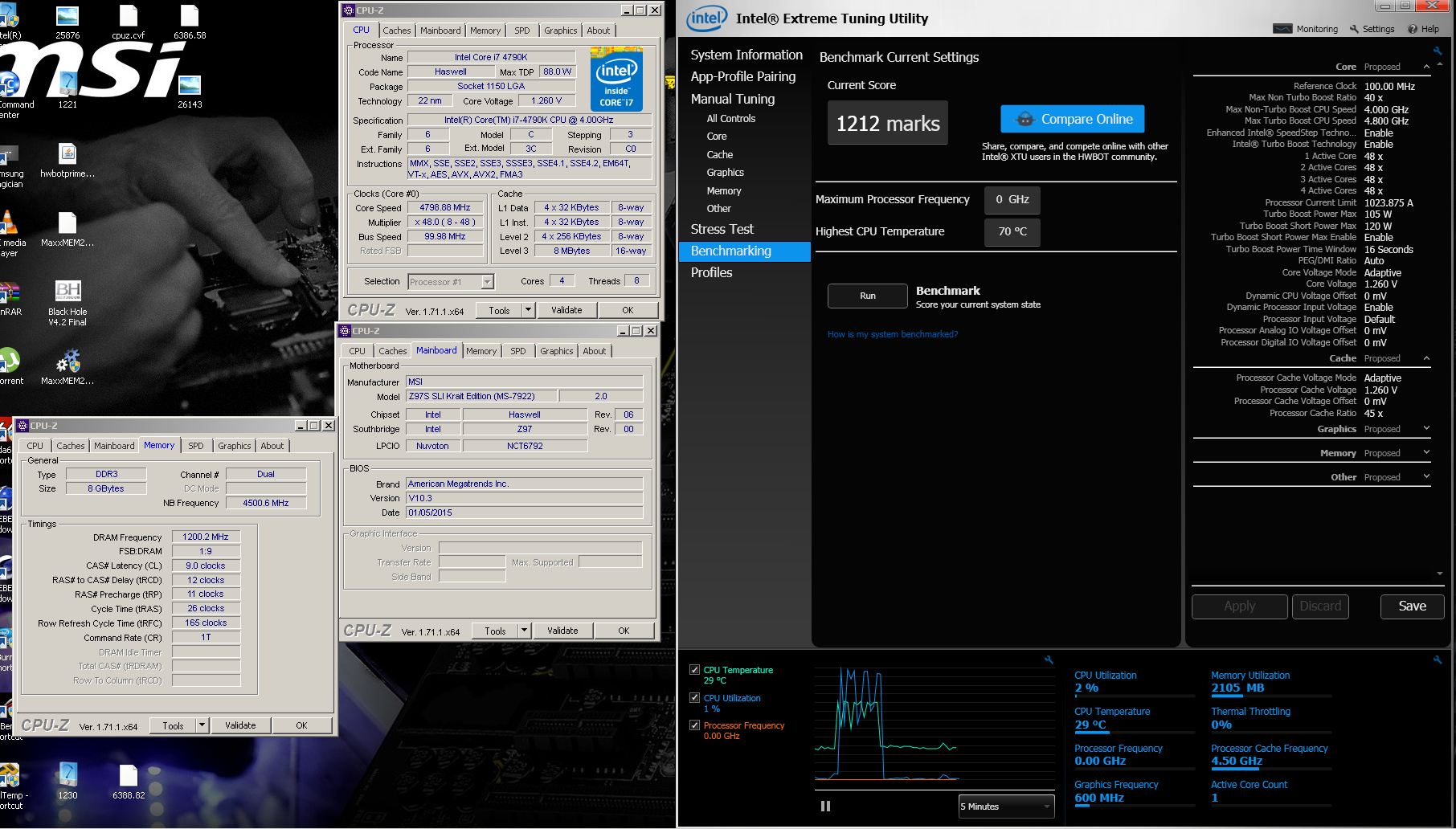The image size is (1456, 829).
Task: Save the XTU profile settings
Action: point(1412,606)
